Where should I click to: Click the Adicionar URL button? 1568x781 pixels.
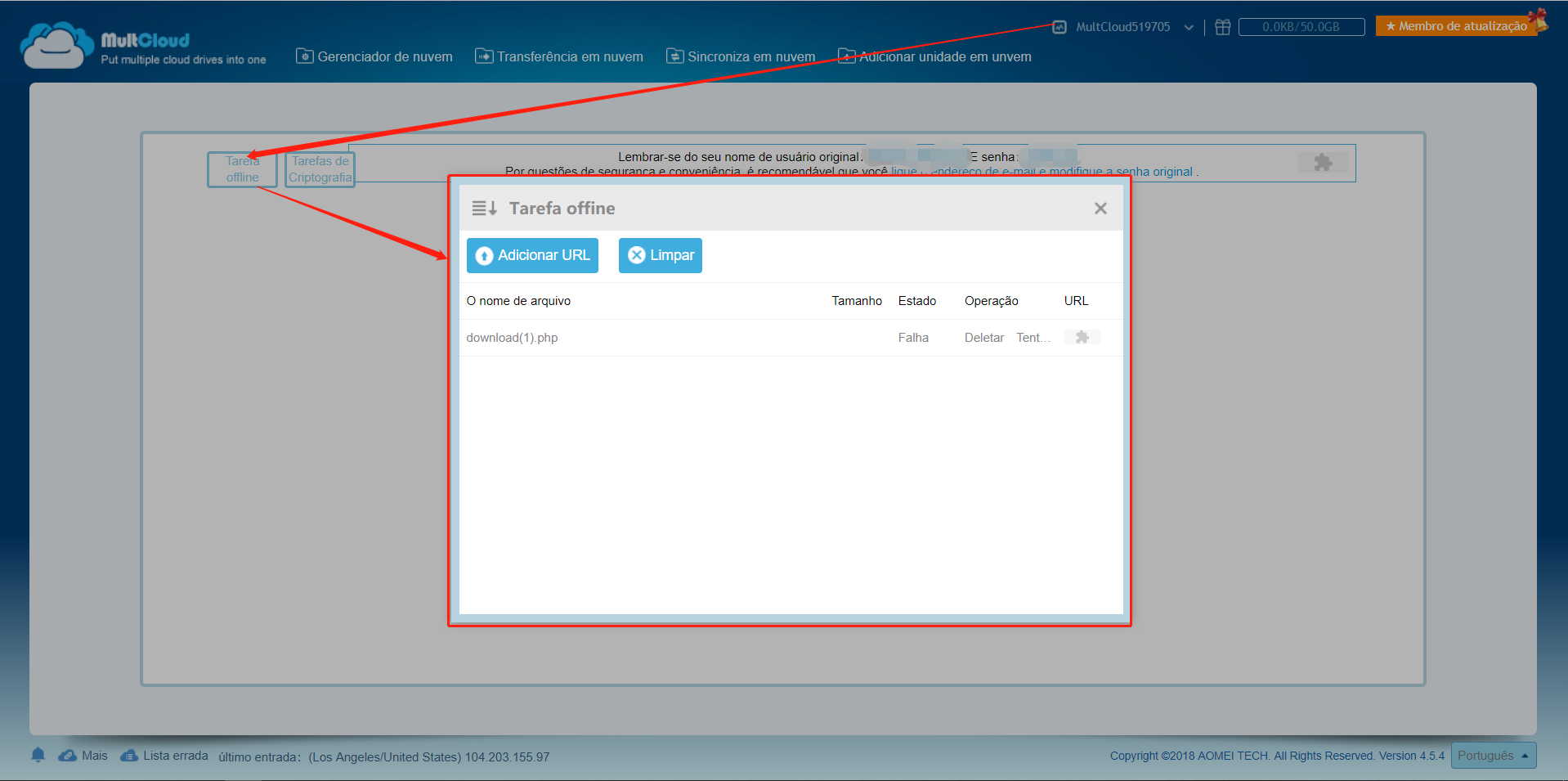532,255
